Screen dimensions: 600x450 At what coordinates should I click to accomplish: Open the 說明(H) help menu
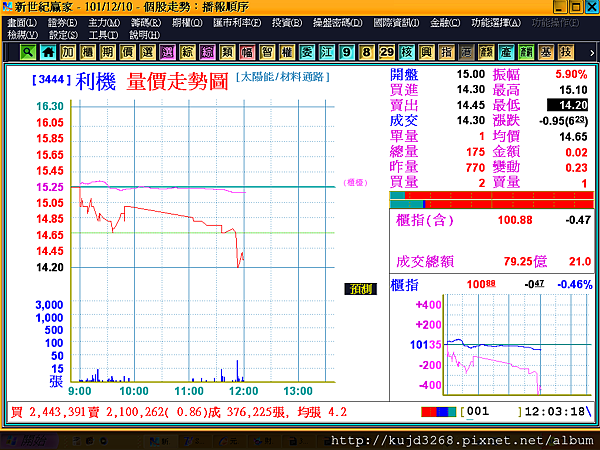coord(144,35)
